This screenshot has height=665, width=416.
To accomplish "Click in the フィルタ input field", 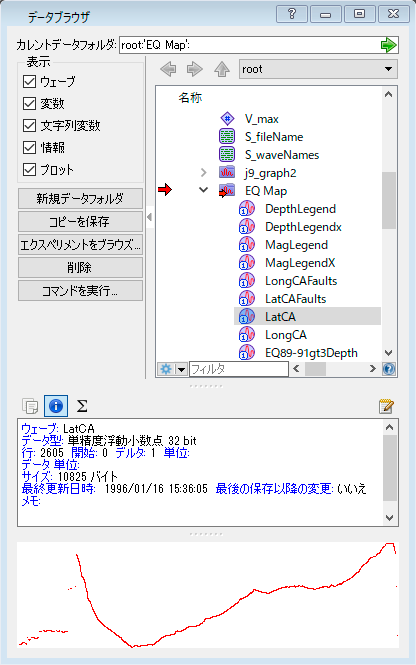I will pos(239,369).
